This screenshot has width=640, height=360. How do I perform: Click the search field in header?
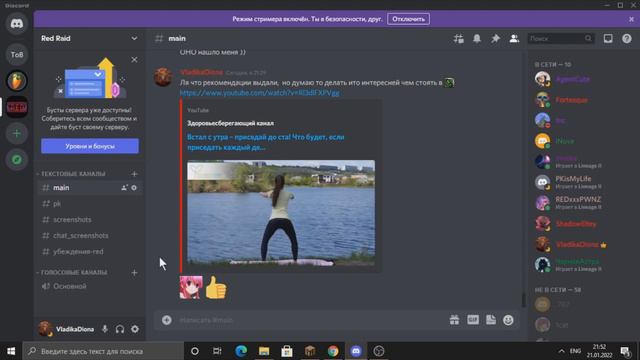(560, 38)
